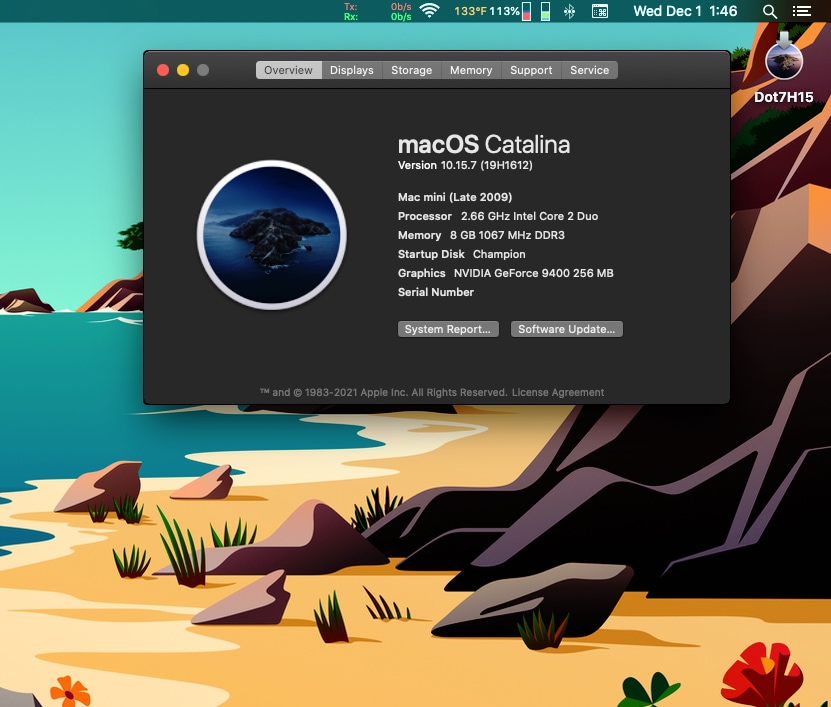Click '8 GB 1067 MHz DDR3' memory text

click(x=507, y=235)
